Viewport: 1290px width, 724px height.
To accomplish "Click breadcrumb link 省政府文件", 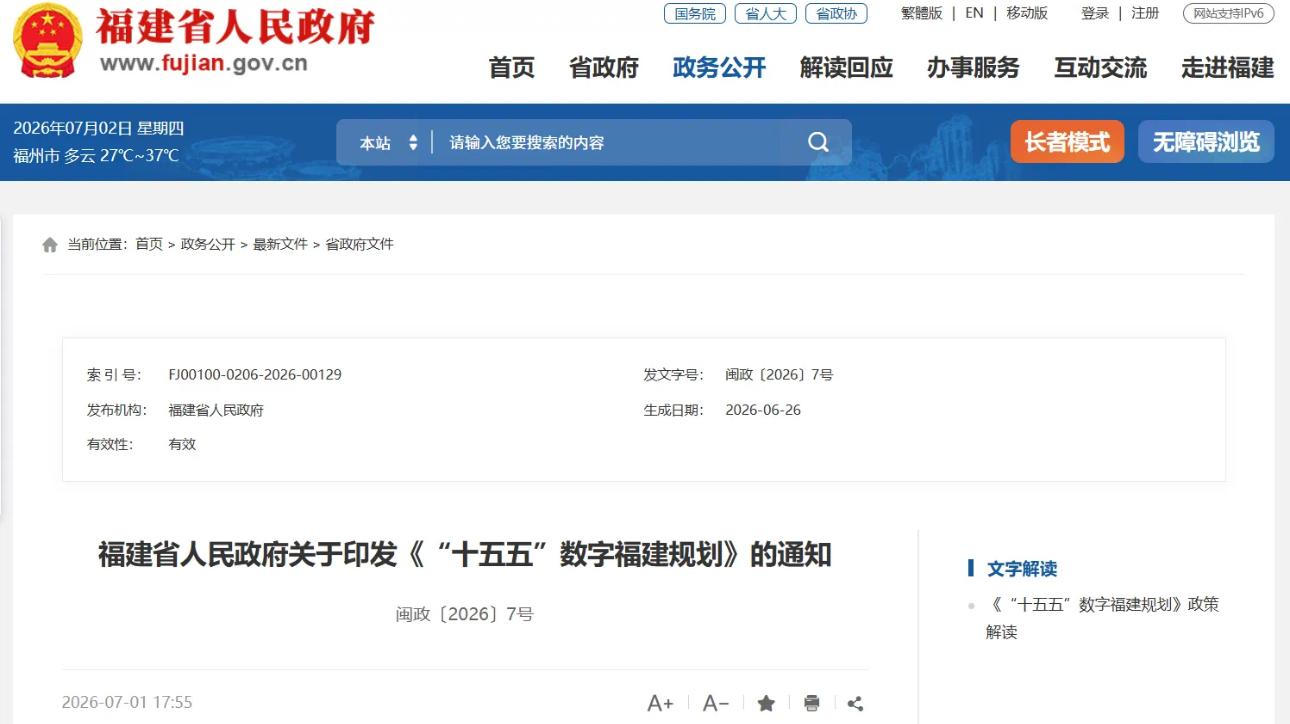I will click(x=360, y=245).
